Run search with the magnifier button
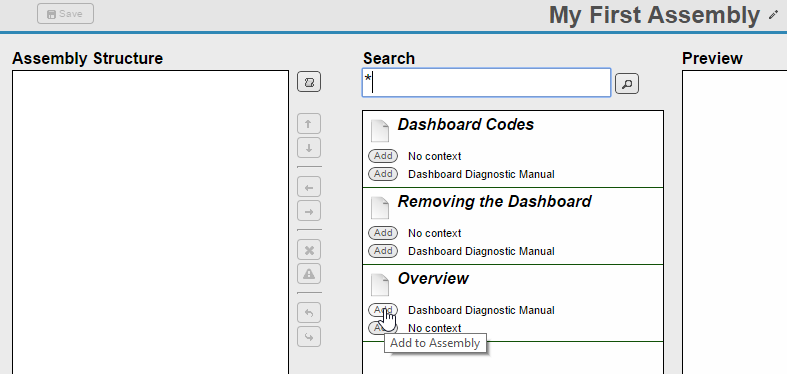The width and height of the screenshot is (787, 374). (627, 84)
